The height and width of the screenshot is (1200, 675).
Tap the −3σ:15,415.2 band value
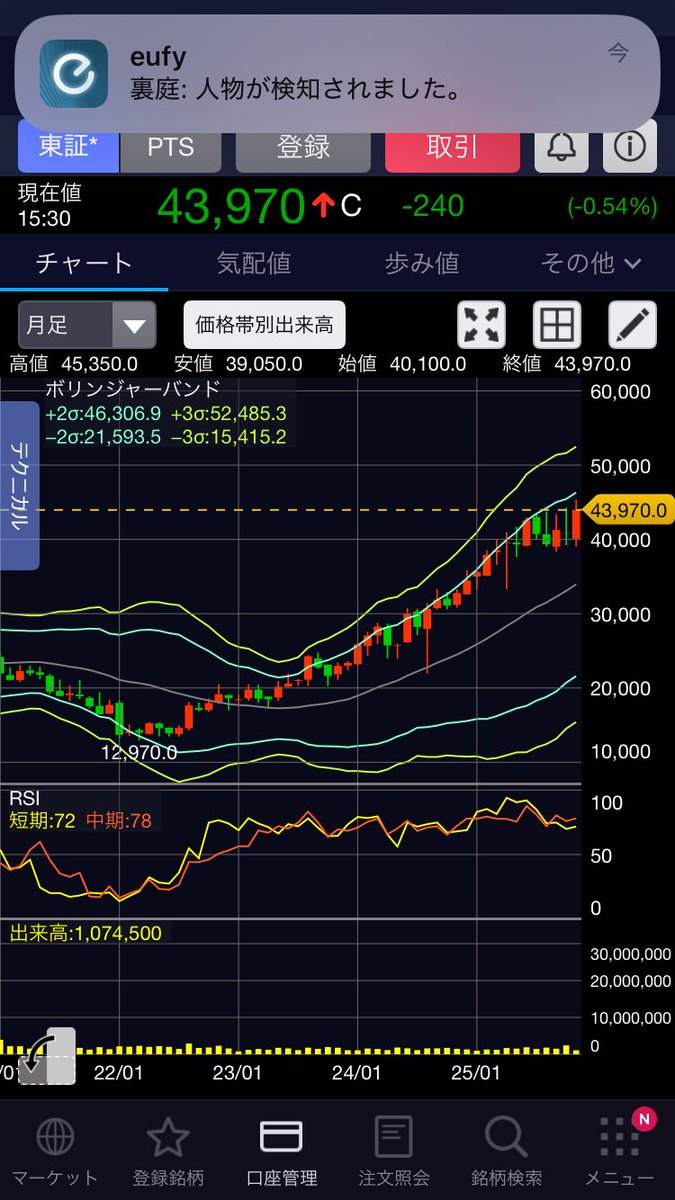[x=228, y=437]
